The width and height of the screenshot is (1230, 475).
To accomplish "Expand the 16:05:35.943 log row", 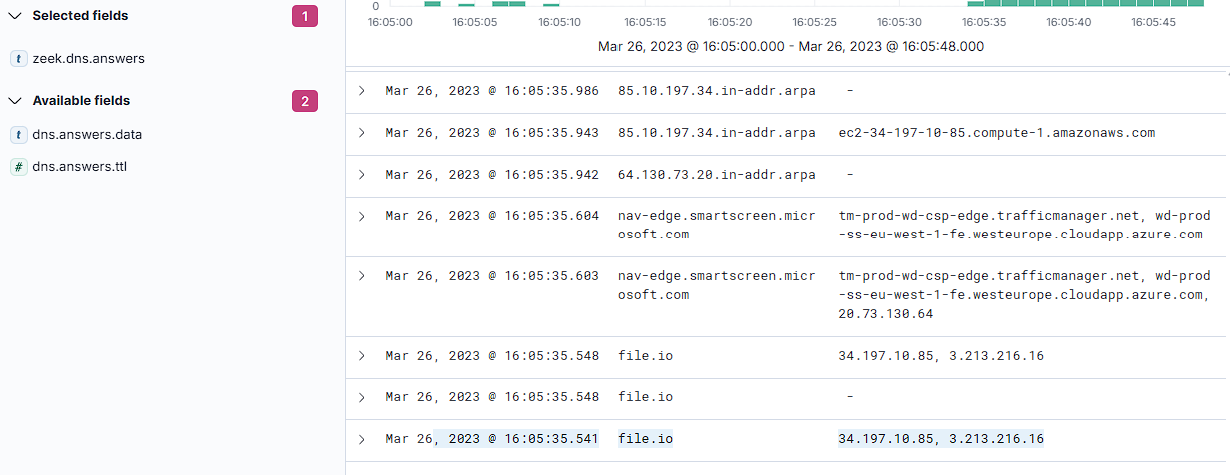I will (362, 133).
